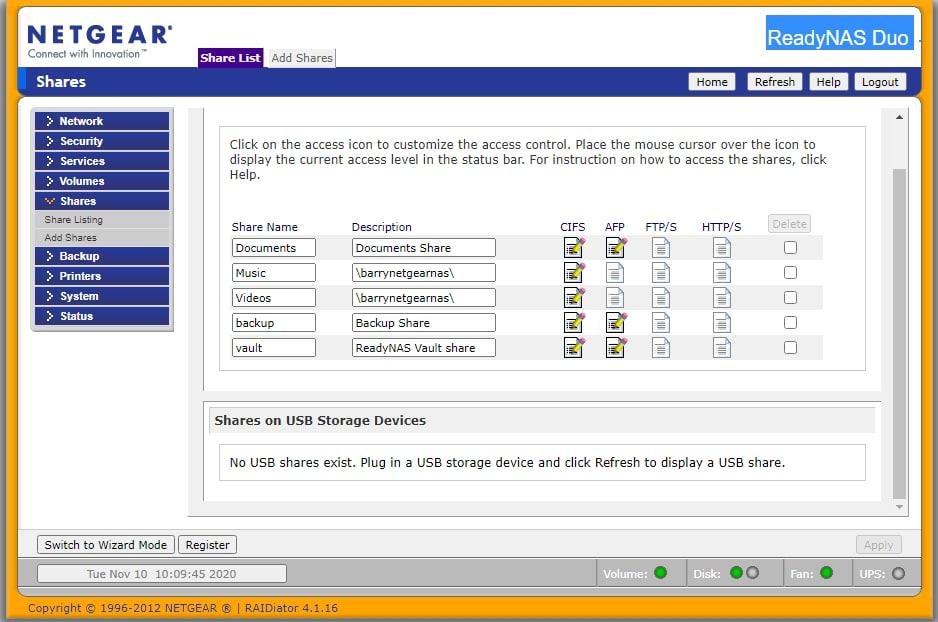Tick the delete checkbox for Music share
Screen dimensions: 938x622
pyautogui.click(x=790, y=273)
